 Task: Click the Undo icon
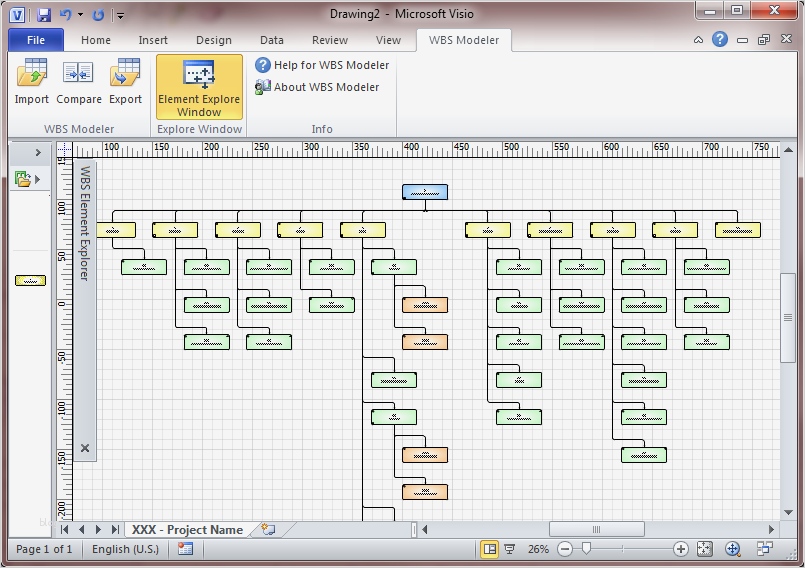click(x=65, y=15)
